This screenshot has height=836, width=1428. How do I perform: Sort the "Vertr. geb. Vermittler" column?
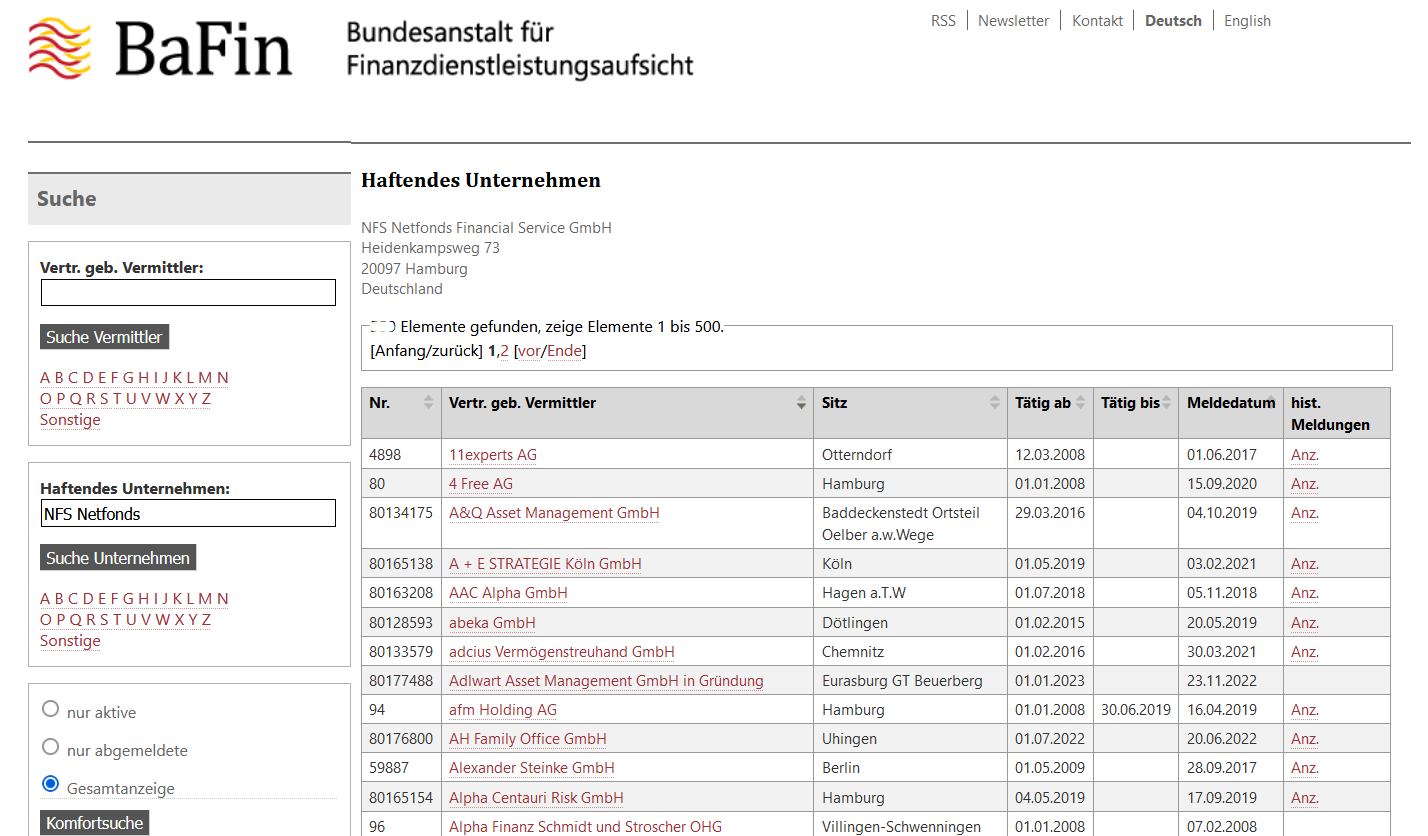pyautogui.click(x=801, y=402)
